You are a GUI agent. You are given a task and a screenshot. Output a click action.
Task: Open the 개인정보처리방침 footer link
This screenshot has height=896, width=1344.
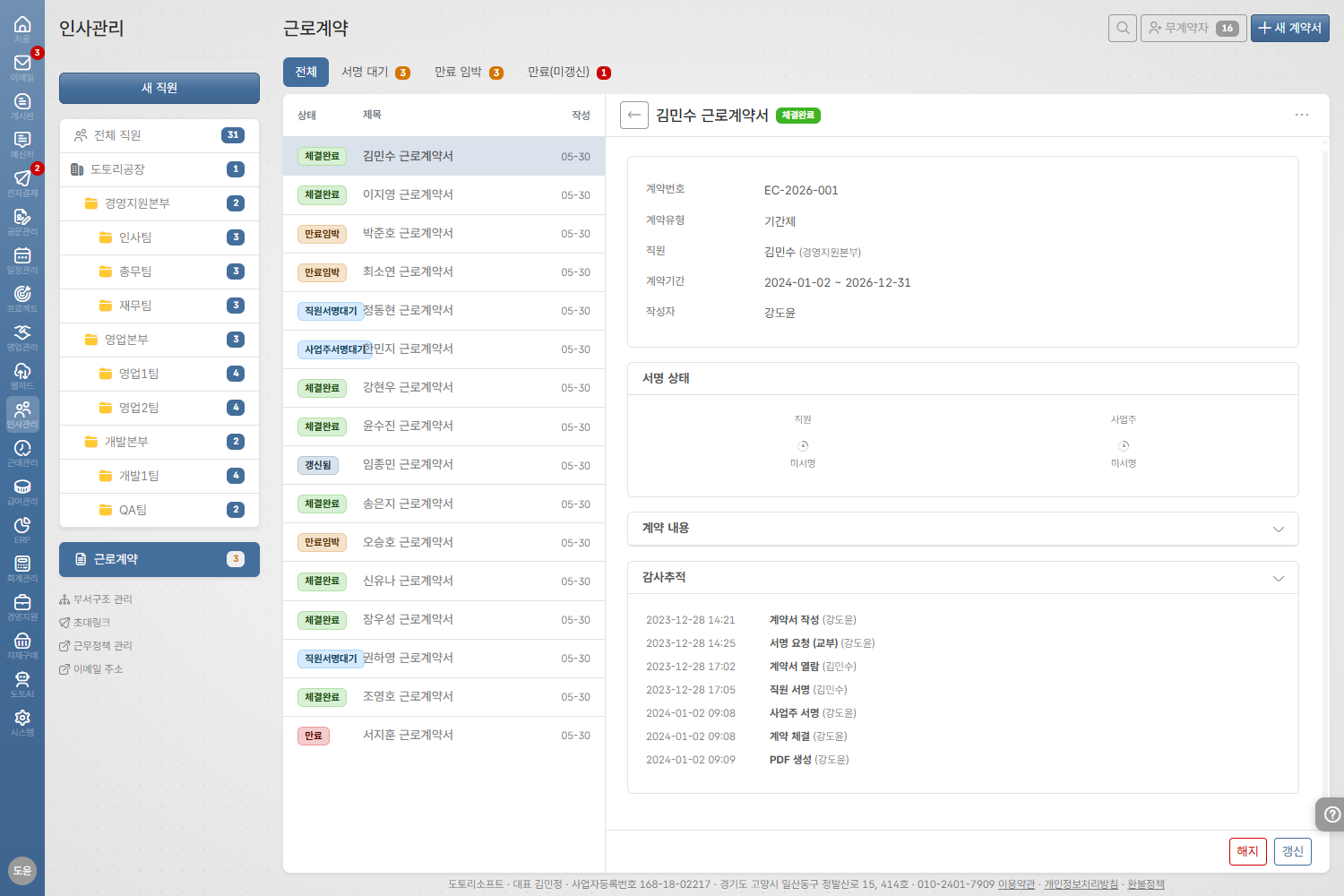tap(1081, 884)
